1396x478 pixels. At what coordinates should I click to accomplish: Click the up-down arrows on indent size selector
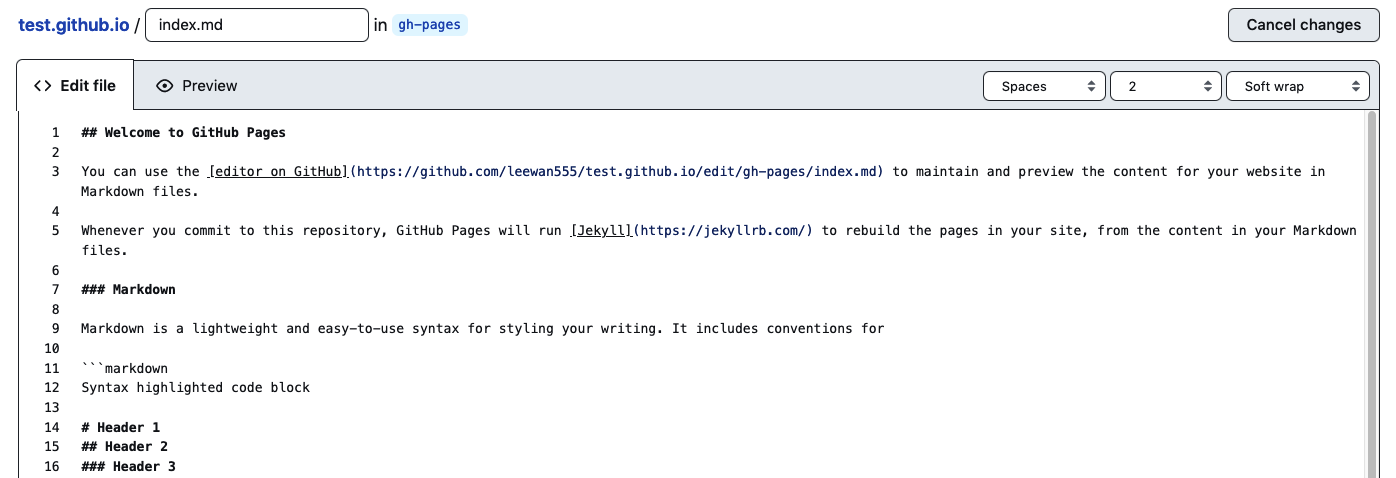tap(1208, 87)
